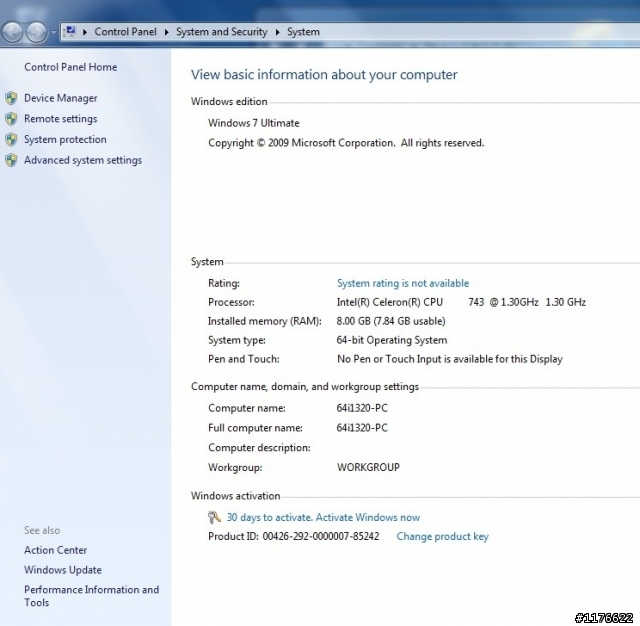
Task: Click the Forward navigation arrow
Action: [x=37, y=32]
